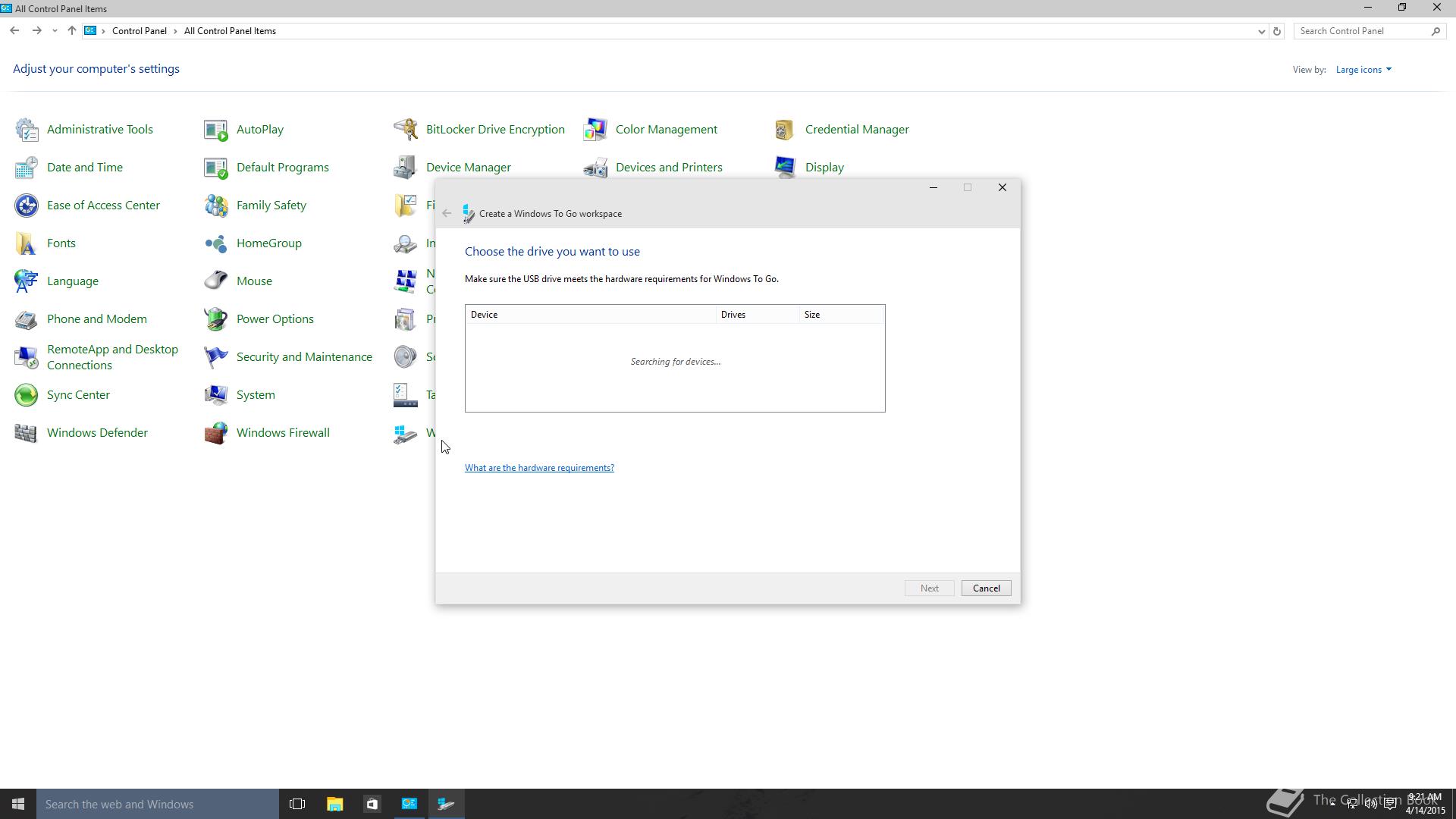Click the Administrative Tools text link
This screenshot has width=1456, height=819.
coord(100,130)
